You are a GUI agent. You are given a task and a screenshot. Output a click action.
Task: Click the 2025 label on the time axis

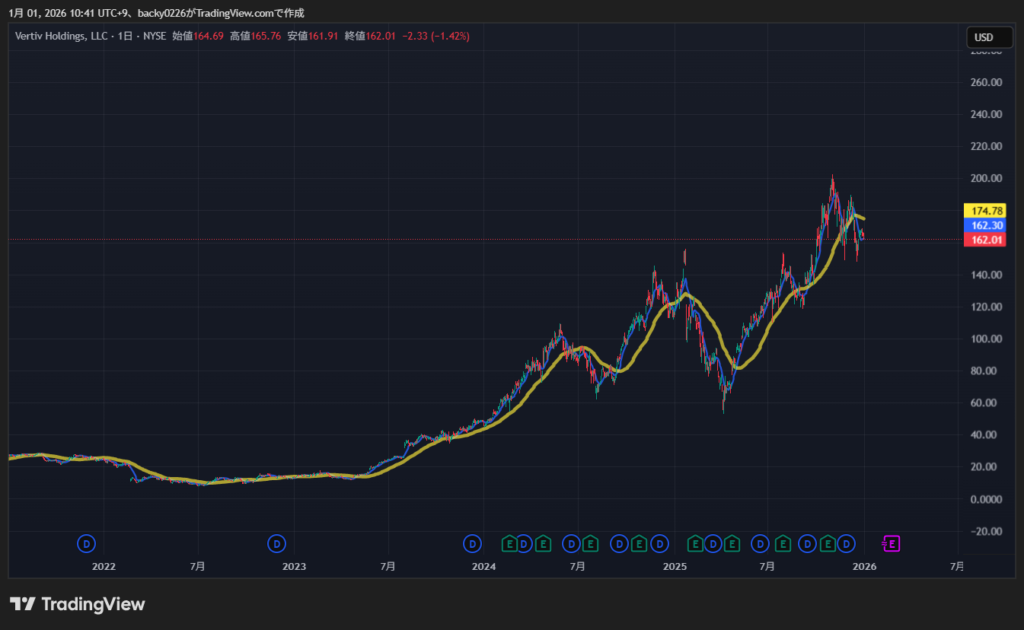coord(675,566)
